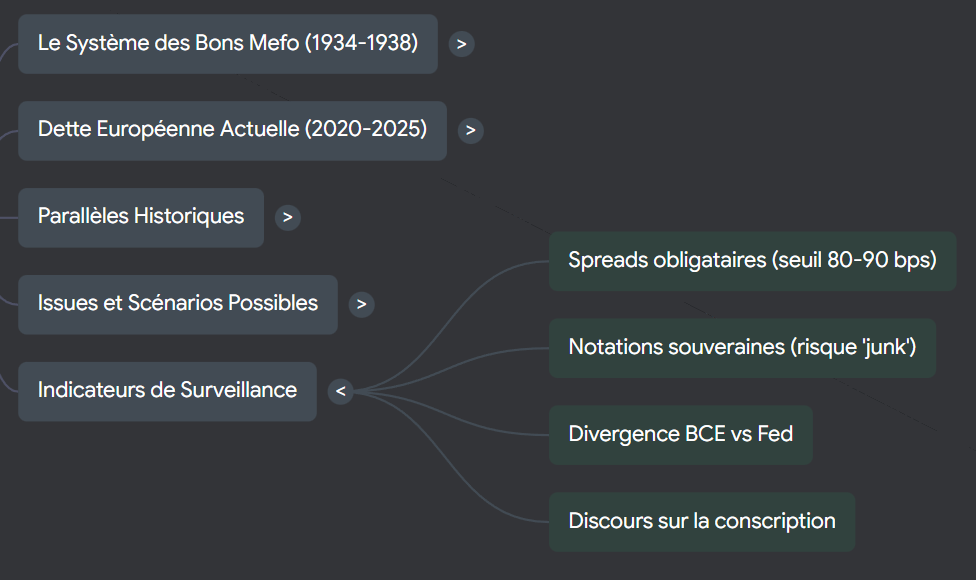Screen dimensions: 976x580
Task: Click the Parallèles Historiques node
Action: click(141, 217)
